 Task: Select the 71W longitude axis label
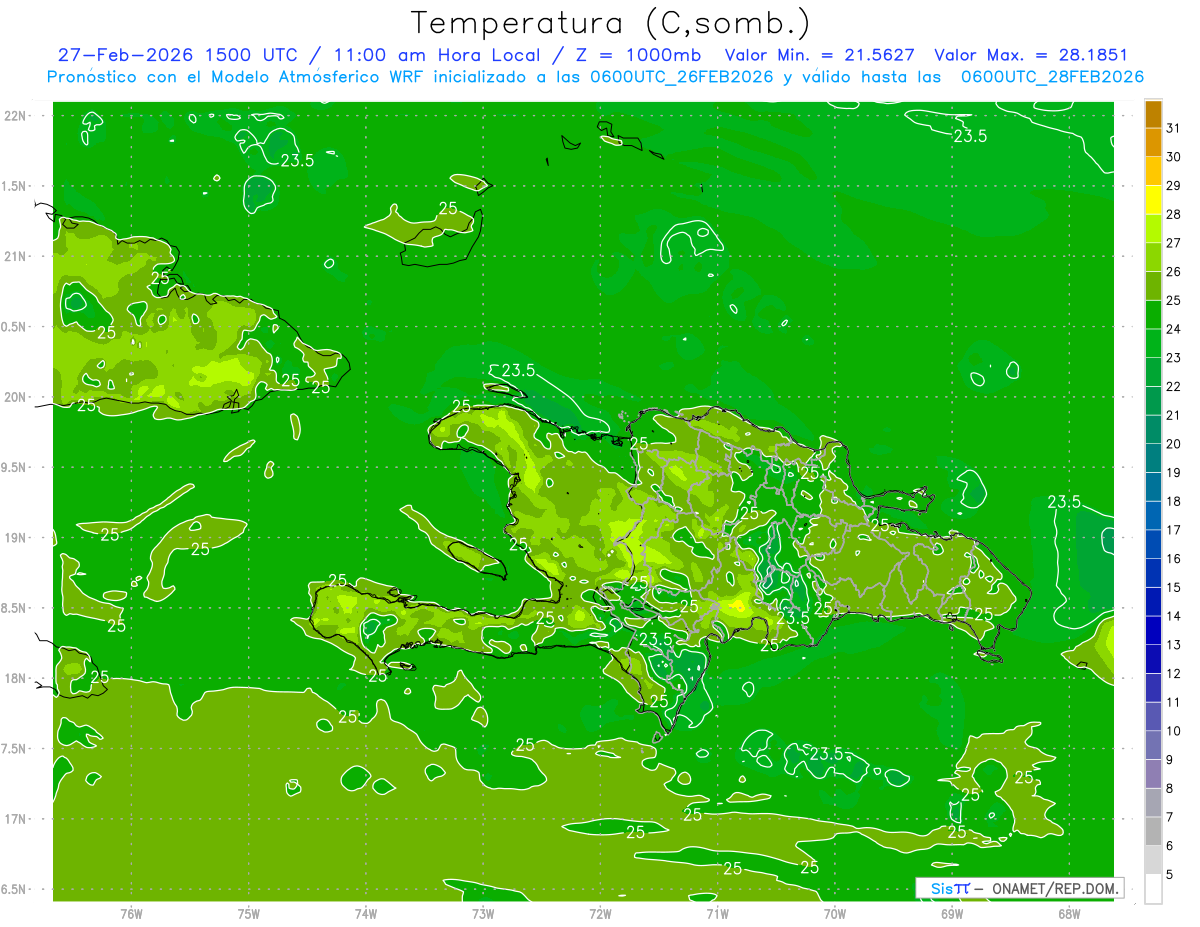tap(717, 914)
